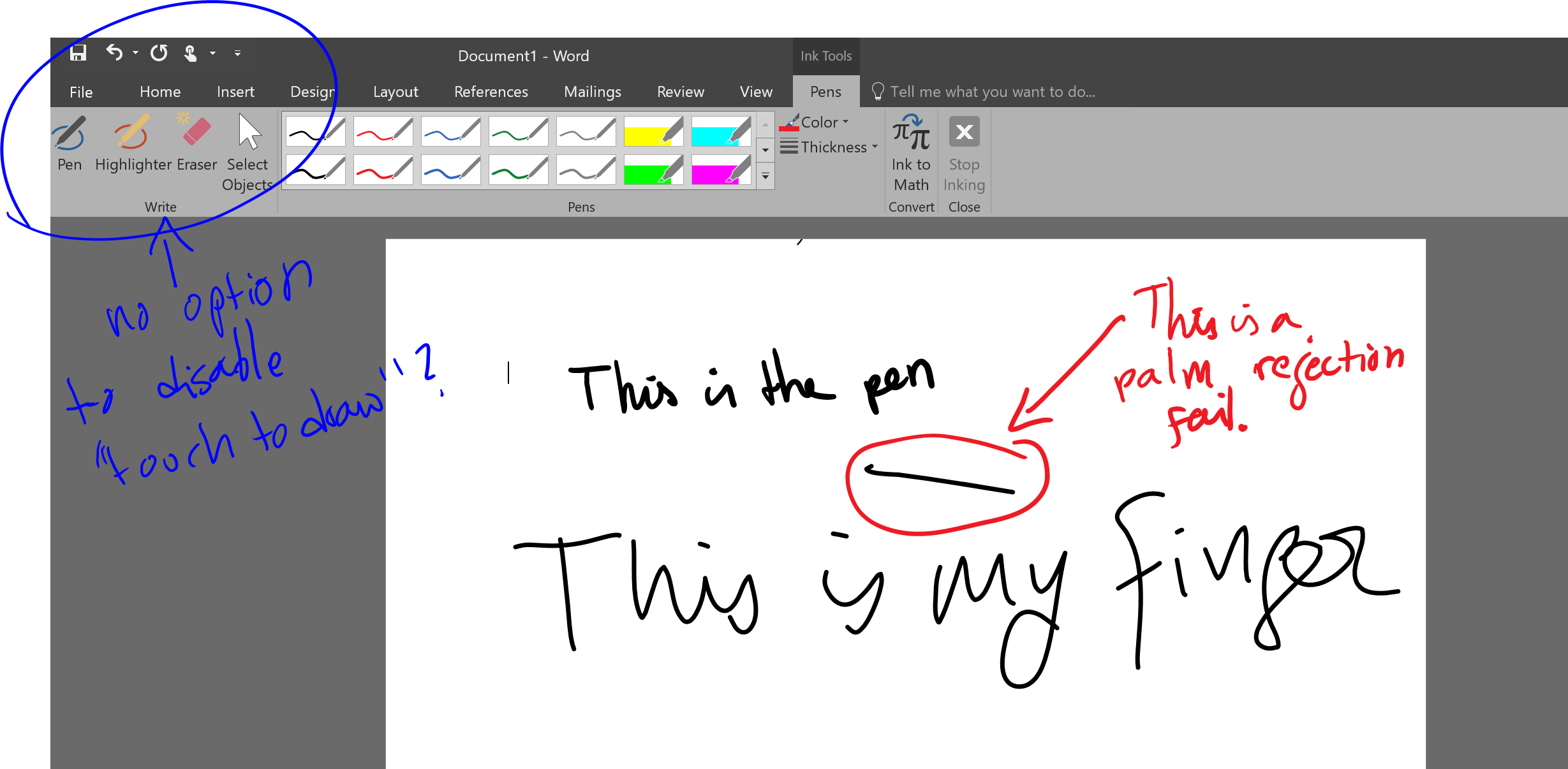
Task: Select the Highlighter tool
Action: [133, 143]
